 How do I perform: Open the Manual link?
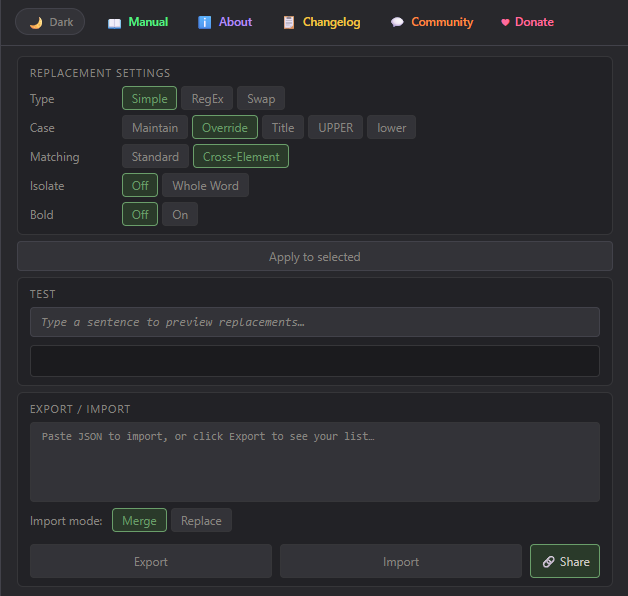(148, 22)
